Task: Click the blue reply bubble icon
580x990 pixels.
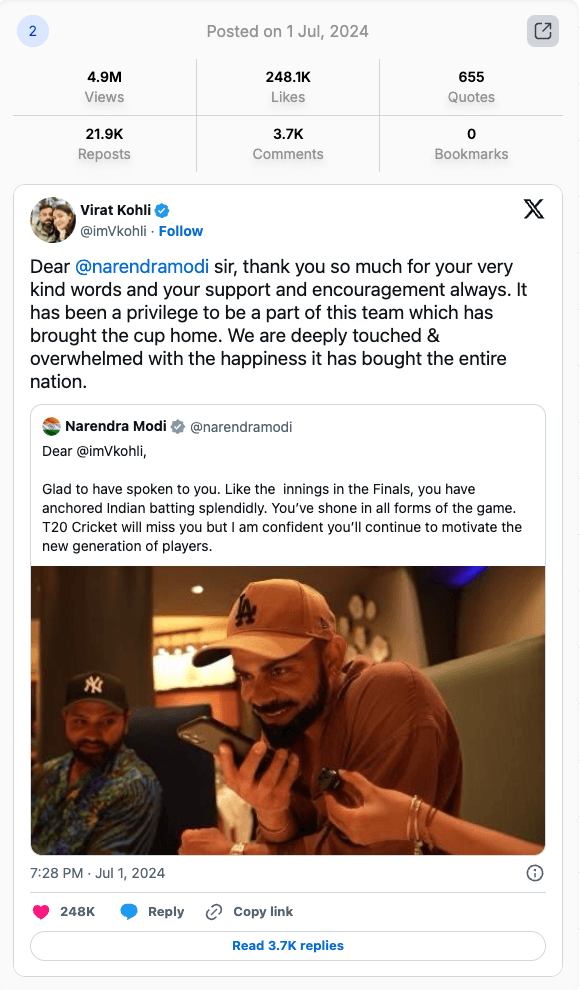Action: pos(129,912)
